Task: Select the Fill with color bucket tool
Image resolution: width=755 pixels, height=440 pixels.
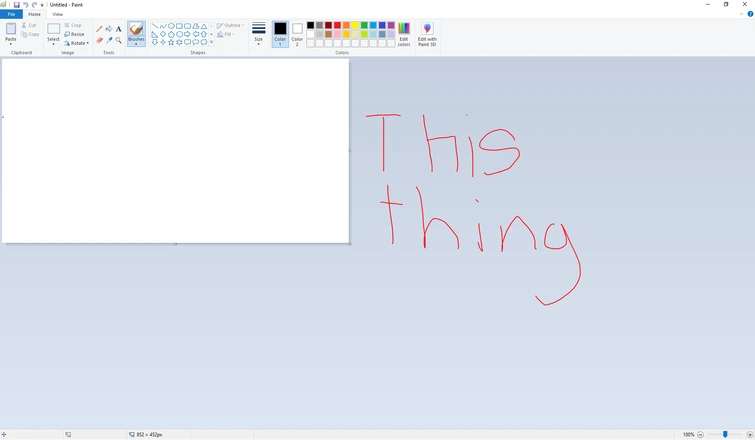Action: [x=109, y=29]
